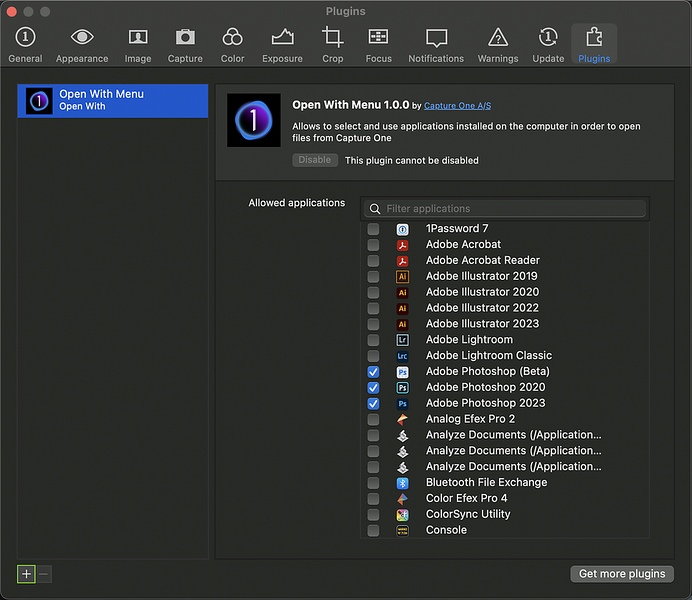Check Adobe Acrobat Reader application
The height and width of the screenshot is (600, 692).
pyautogui.click(x=373, y=261)
